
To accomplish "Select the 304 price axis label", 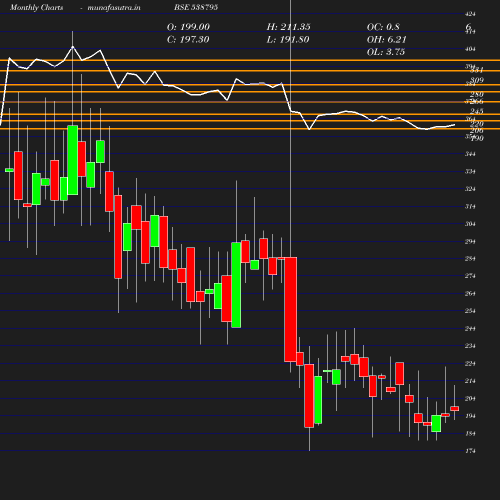I will [x=470, y=224].
